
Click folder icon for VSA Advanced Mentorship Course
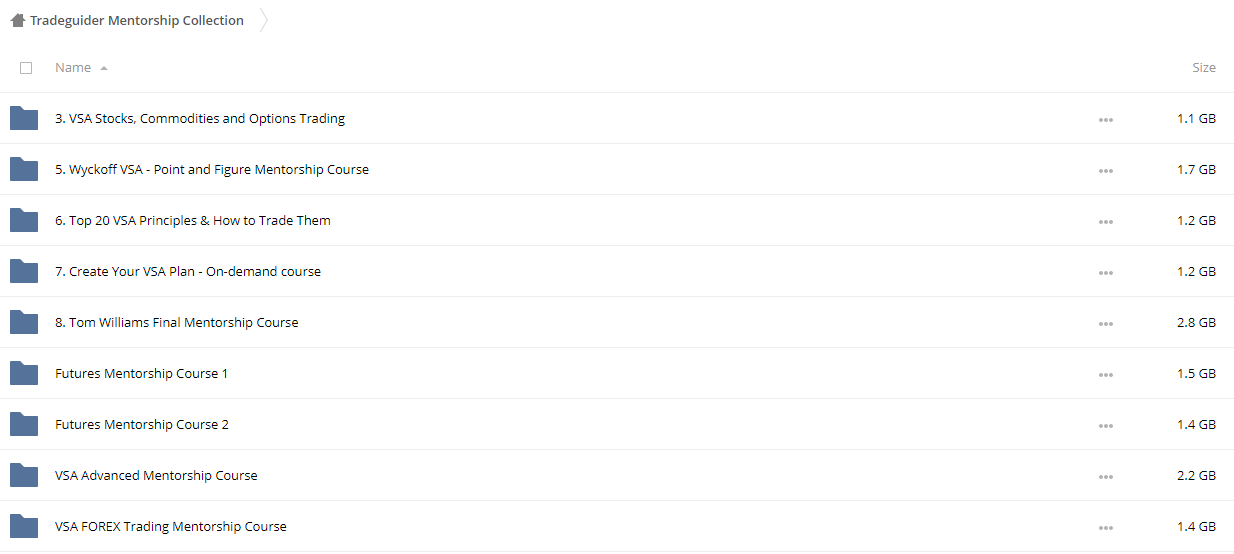click(x=24, y=475)
